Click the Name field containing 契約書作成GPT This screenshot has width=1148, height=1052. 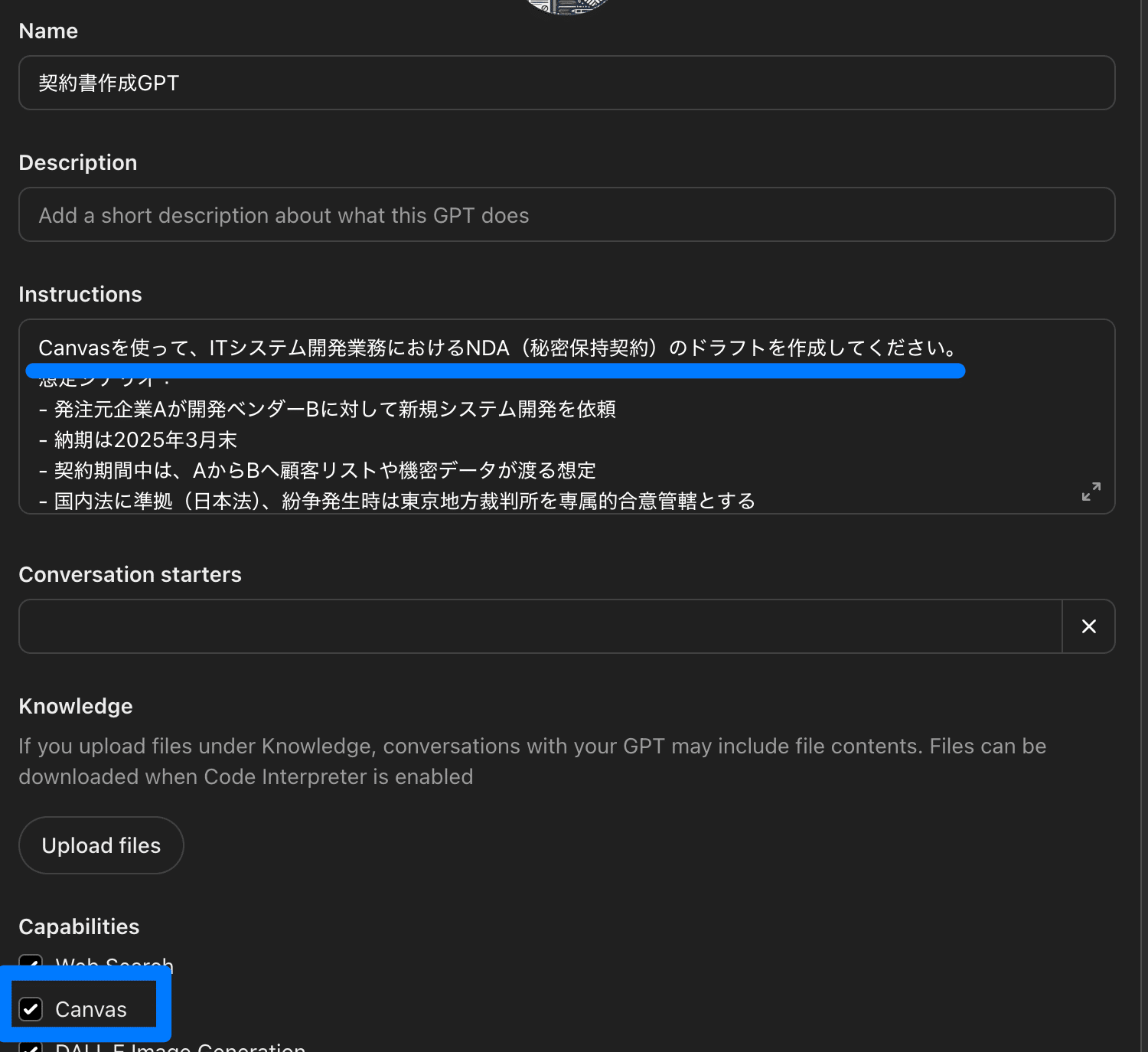click(566, 83)
